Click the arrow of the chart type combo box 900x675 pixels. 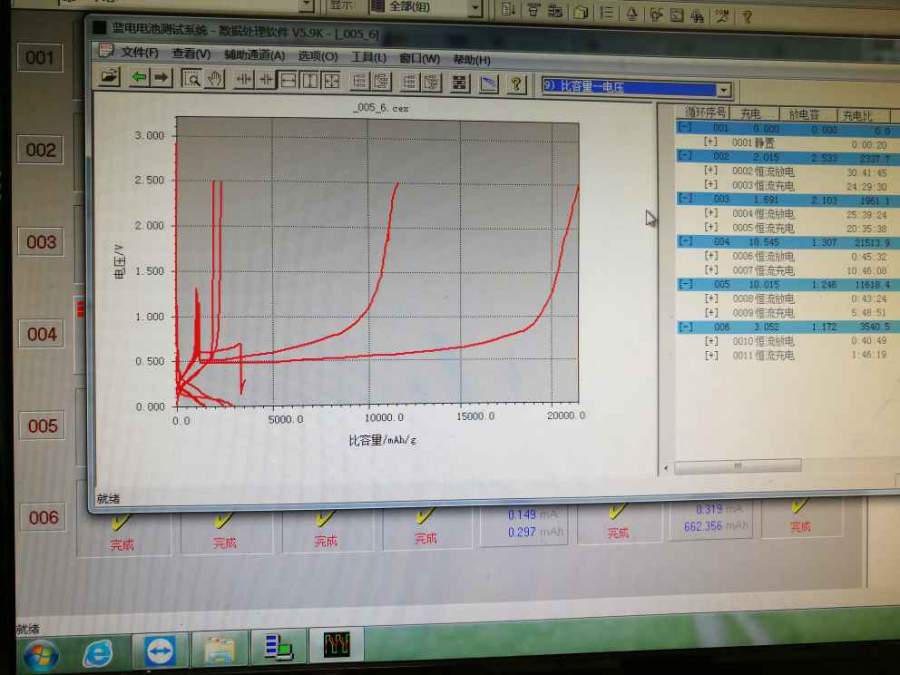[x=724, y=90]
